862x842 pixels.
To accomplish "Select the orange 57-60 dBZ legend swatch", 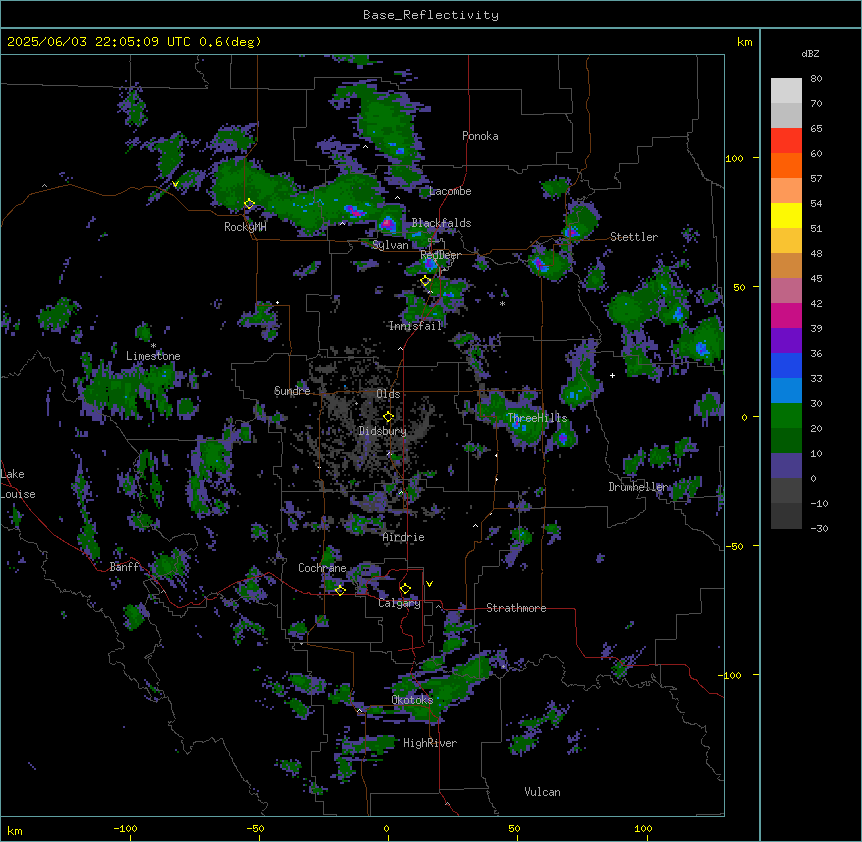I will [x=786, y=165].
